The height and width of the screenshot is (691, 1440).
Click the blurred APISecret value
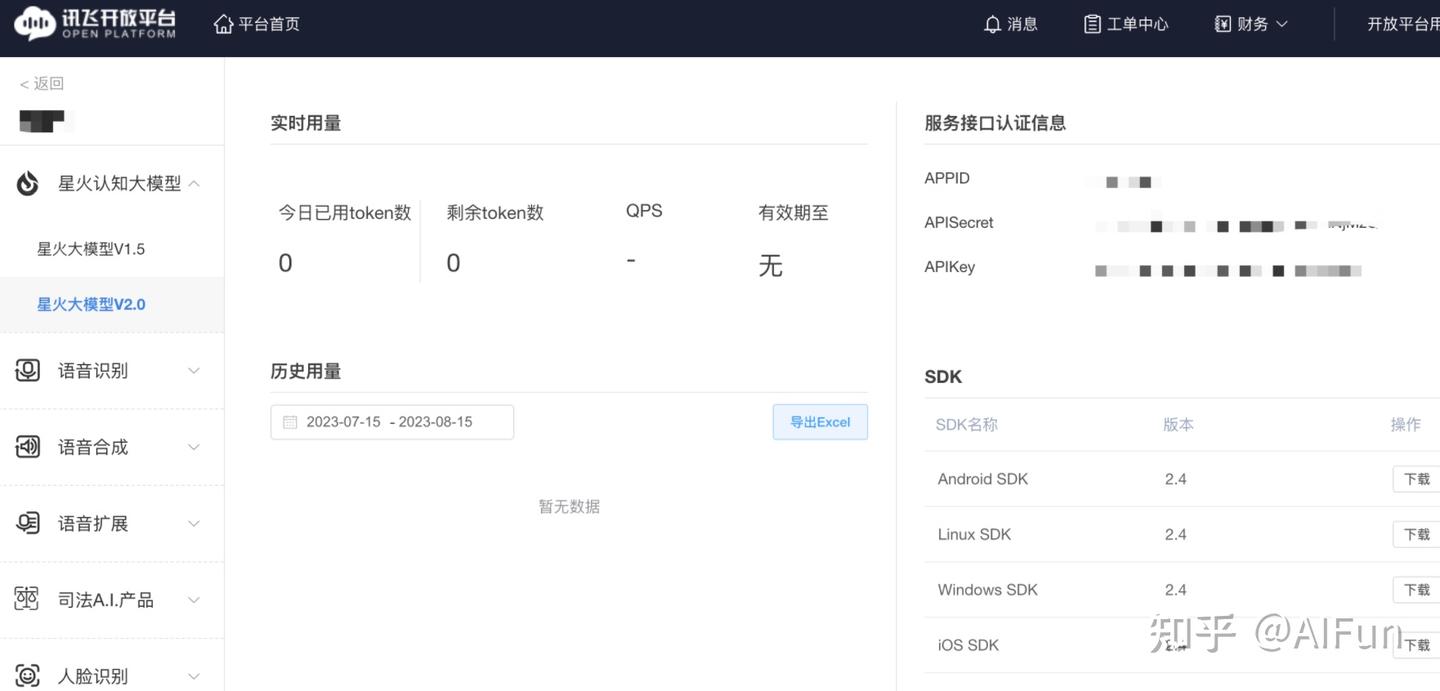pos(1236,225)
